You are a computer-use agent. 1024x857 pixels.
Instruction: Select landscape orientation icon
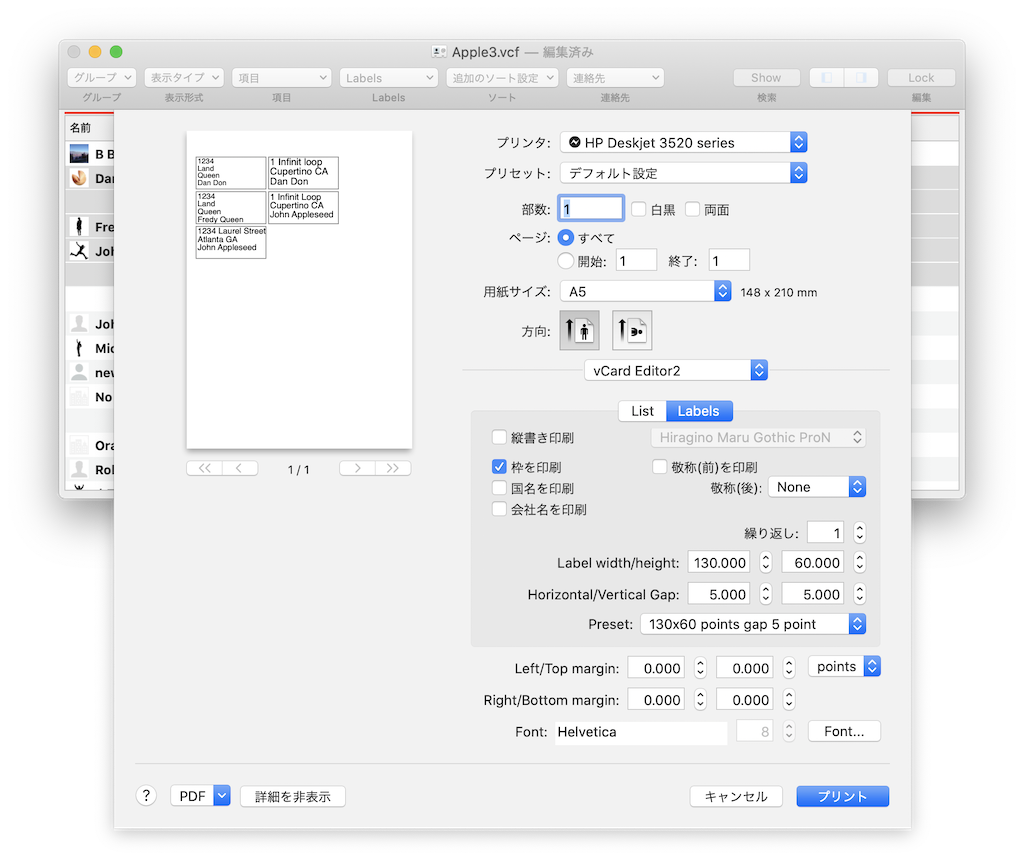tap(632, 330)
